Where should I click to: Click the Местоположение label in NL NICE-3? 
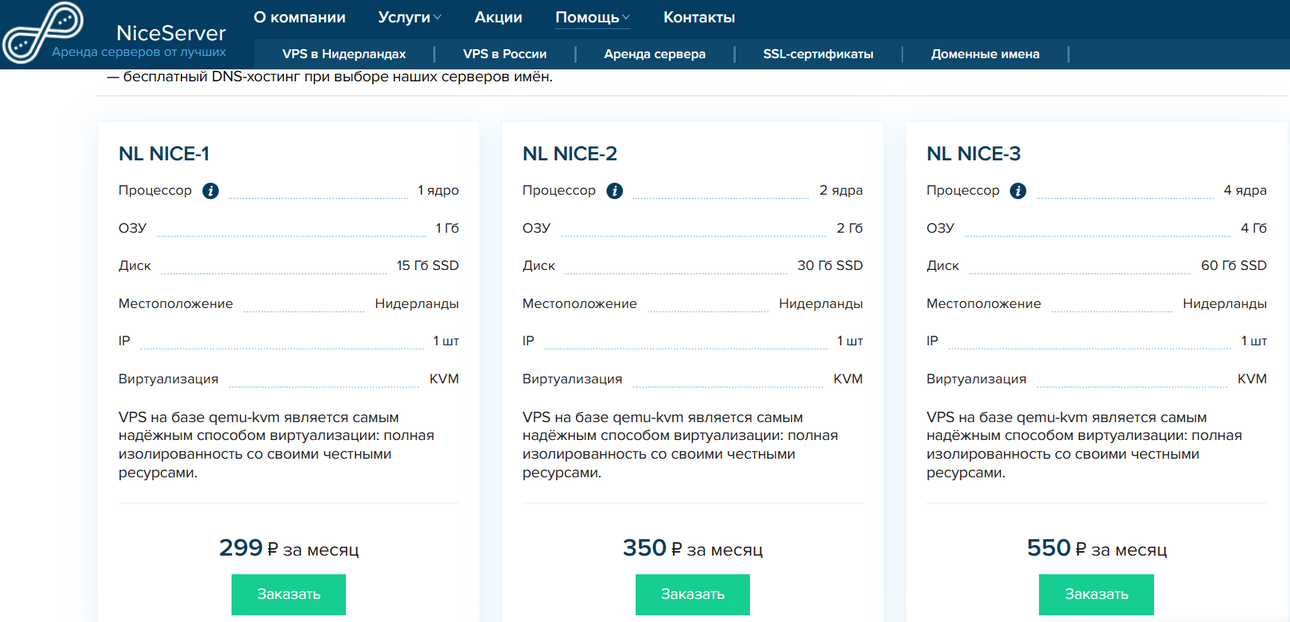[x=983, y=304]
